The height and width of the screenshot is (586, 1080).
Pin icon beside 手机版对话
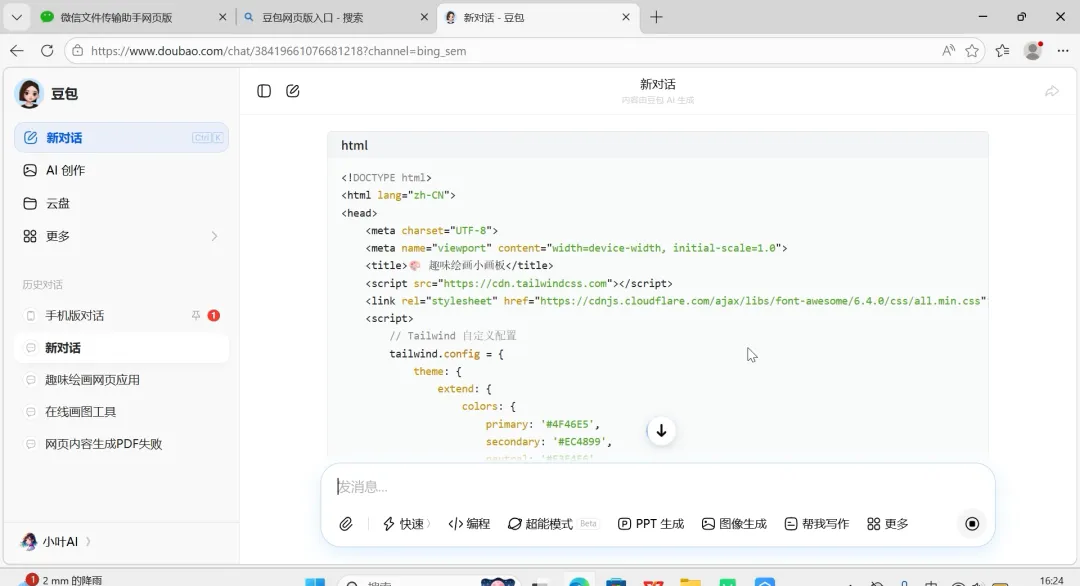coord(196,315)
